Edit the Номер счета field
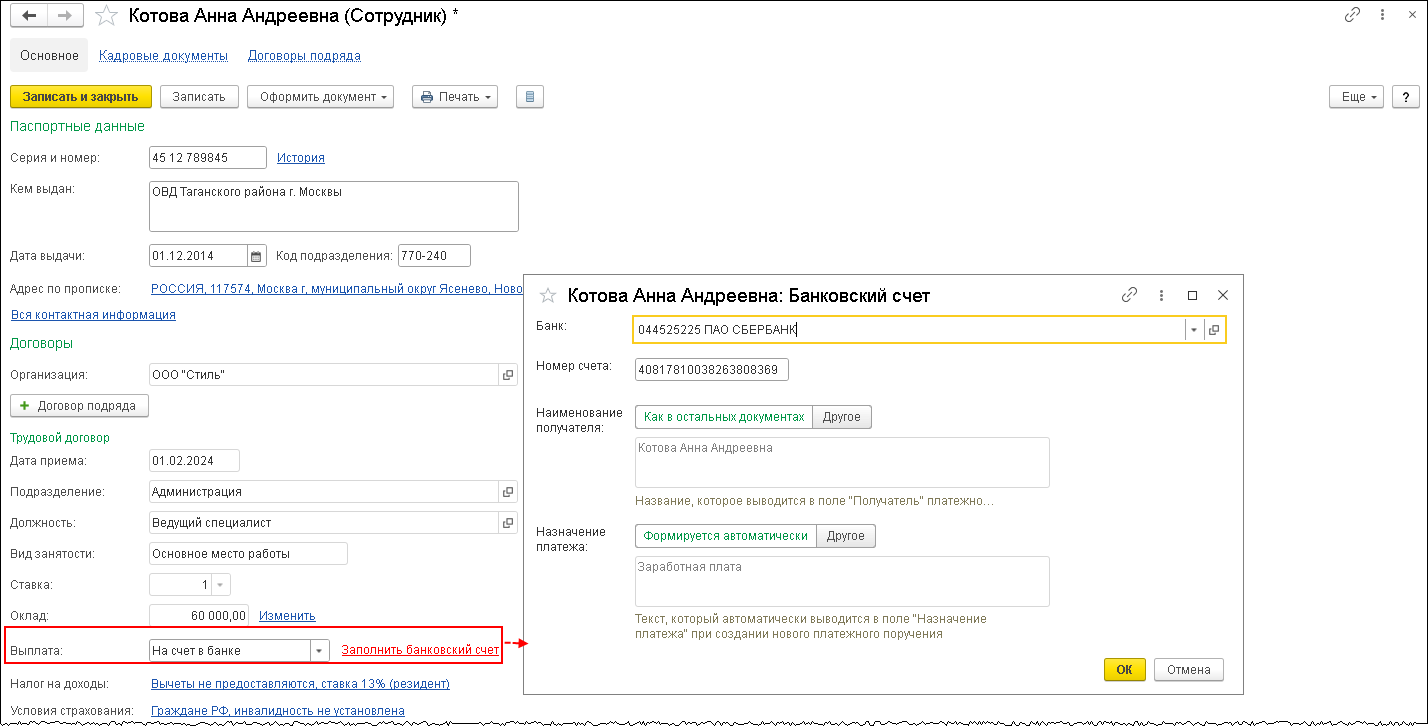Screen dimensions: 1428x727 (712, 370)
